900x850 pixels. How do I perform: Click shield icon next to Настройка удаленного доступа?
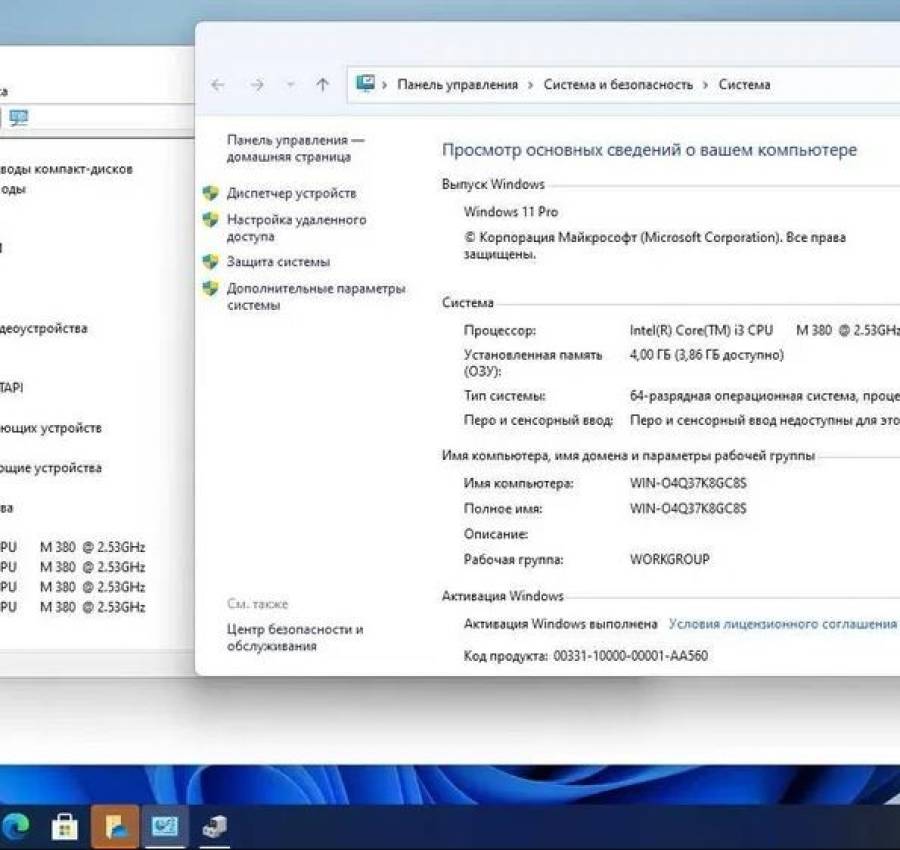pyautogui.click(x=211, y=219)
